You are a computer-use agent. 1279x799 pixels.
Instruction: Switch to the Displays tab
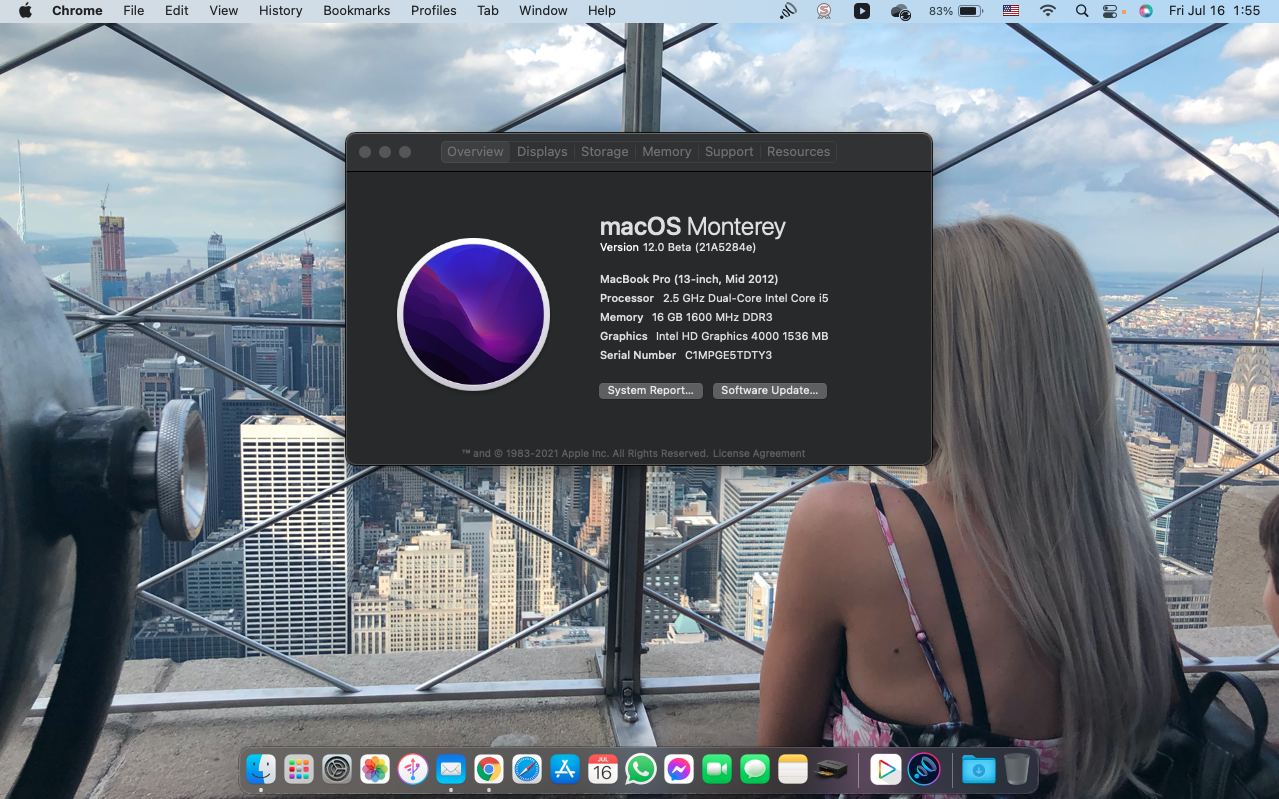tap(542, 152)
